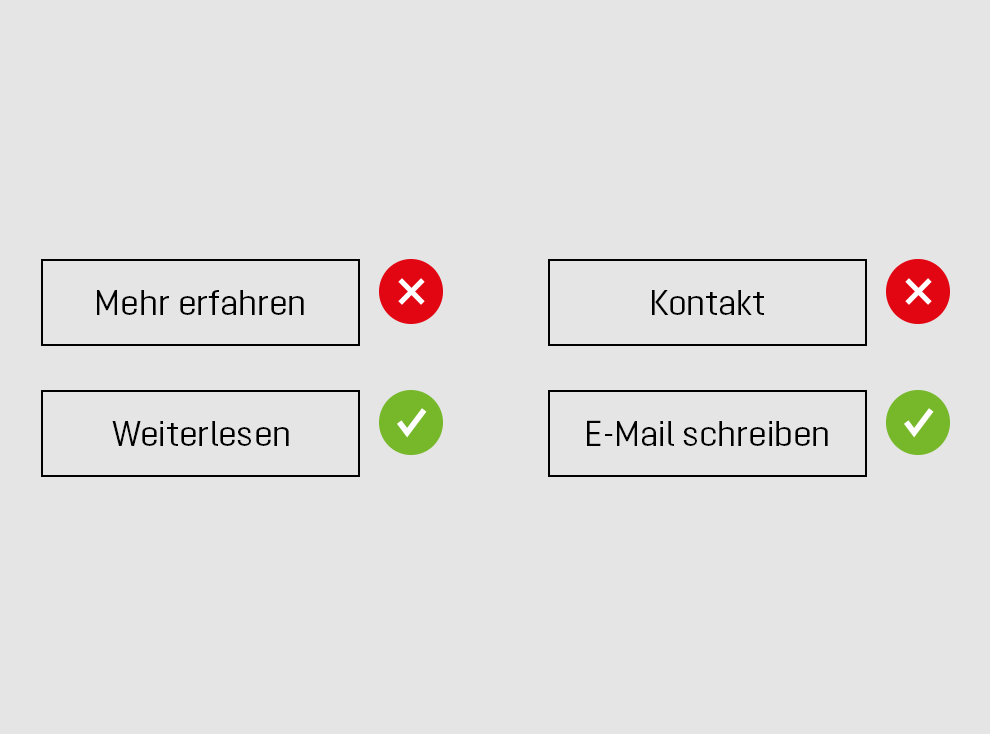Click green checkmark beside E-Mail schreiben

(x=918, y=422)
